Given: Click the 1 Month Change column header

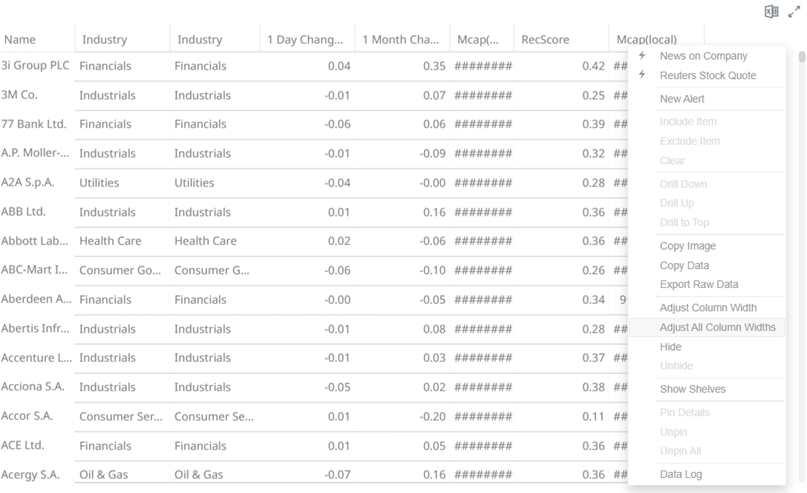Looking at the screenshot, I should pos(400,40).
